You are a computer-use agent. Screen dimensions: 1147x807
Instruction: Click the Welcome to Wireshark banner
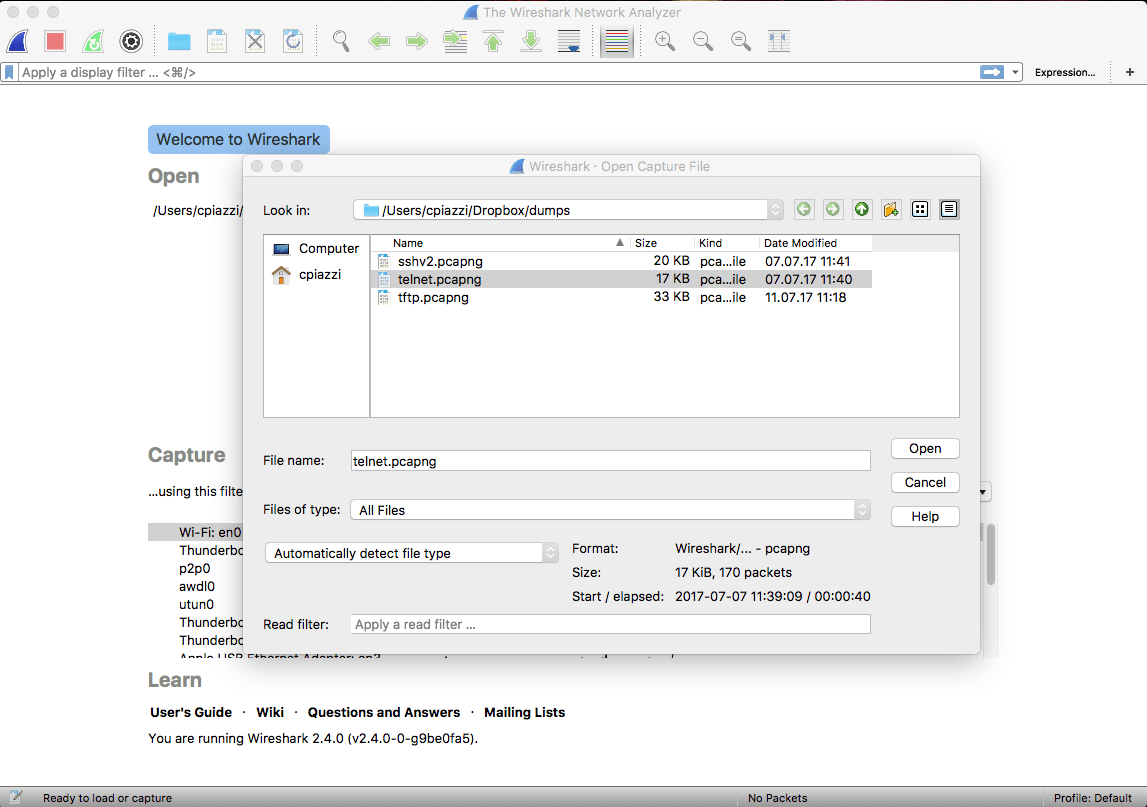click(x=238, y=140)
